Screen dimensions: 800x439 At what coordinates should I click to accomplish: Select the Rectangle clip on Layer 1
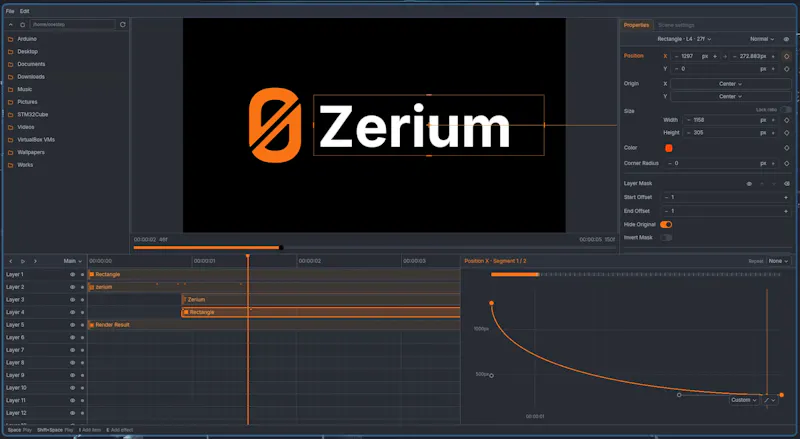(274, 275)
